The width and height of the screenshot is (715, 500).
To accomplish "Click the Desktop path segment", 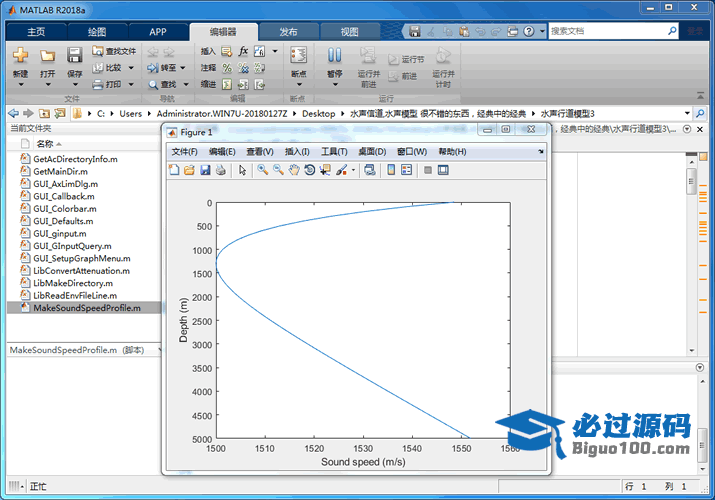I will 318,113.
